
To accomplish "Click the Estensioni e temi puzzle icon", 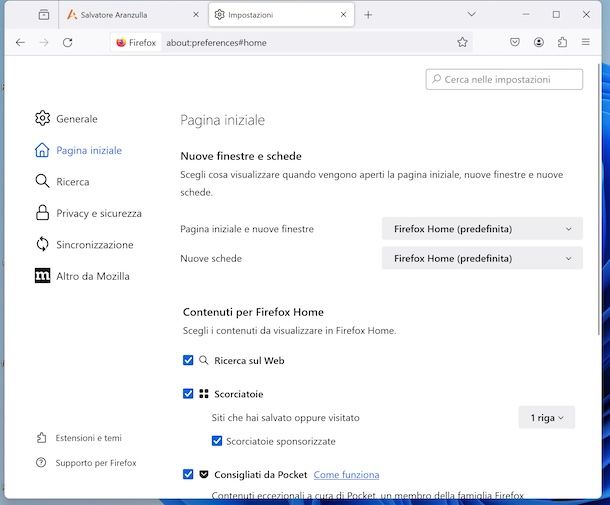I will click(x=41, y=438).
